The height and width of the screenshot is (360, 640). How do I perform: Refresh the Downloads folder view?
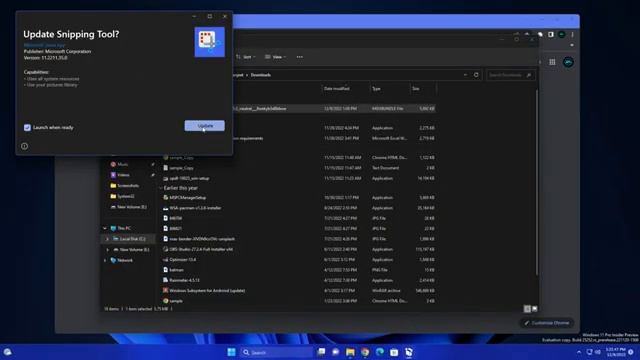(x=476, y=75)
